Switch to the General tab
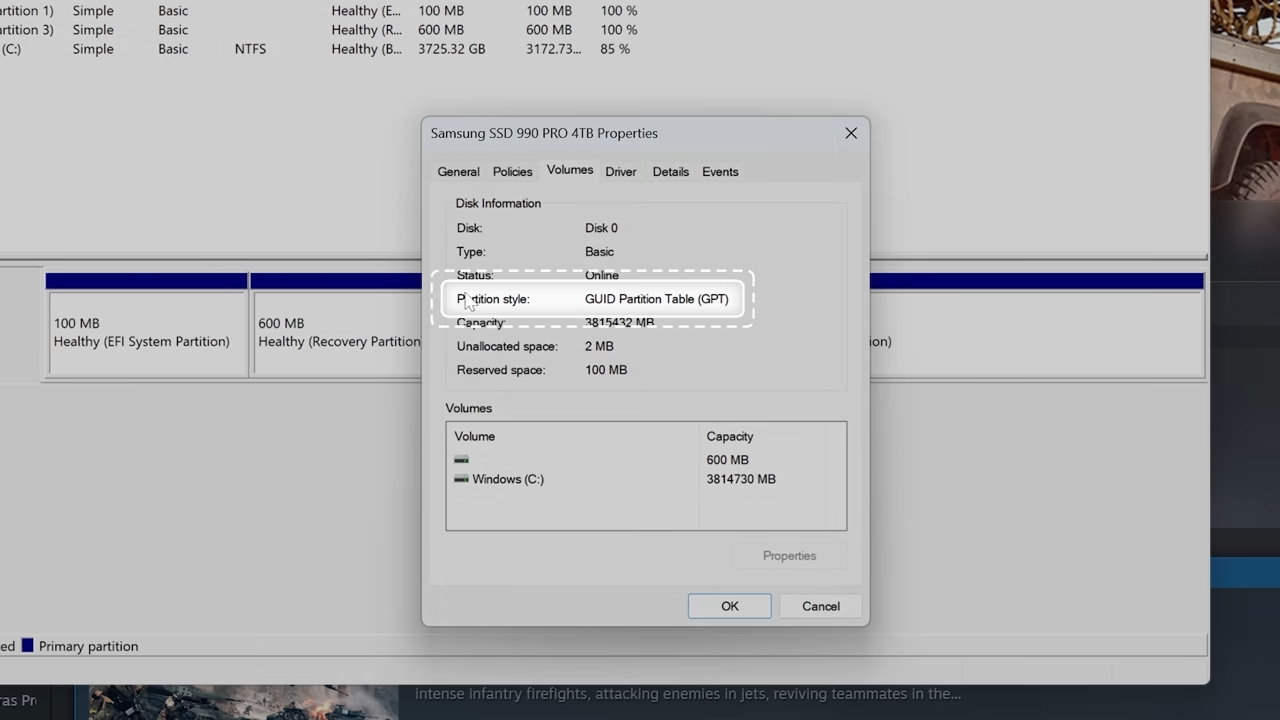This screenshot has height=720, width=1280. point(458,172)
